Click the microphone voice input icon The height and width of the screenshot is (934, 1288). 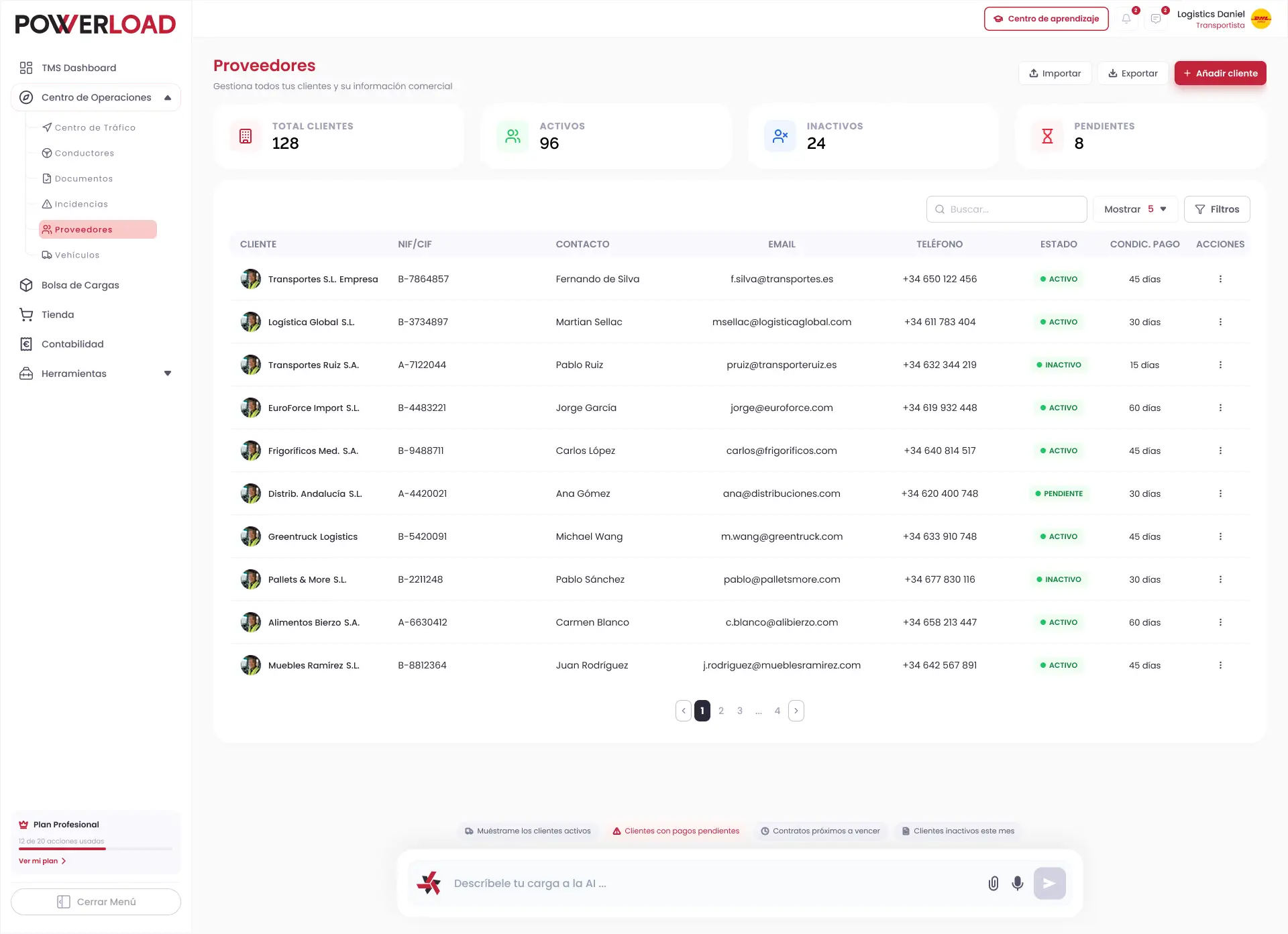pyautogui.click(x=1018, y=884)
